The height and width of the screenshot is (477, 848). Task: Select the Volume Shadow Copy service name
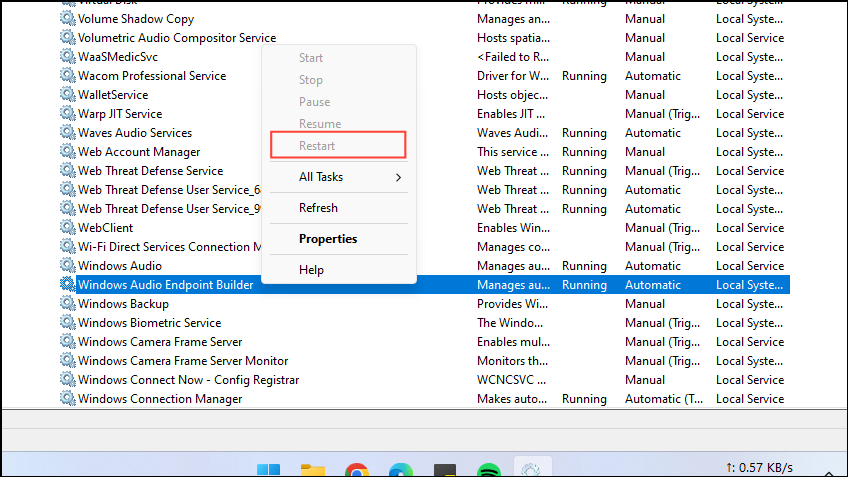[x=136, y=18]
